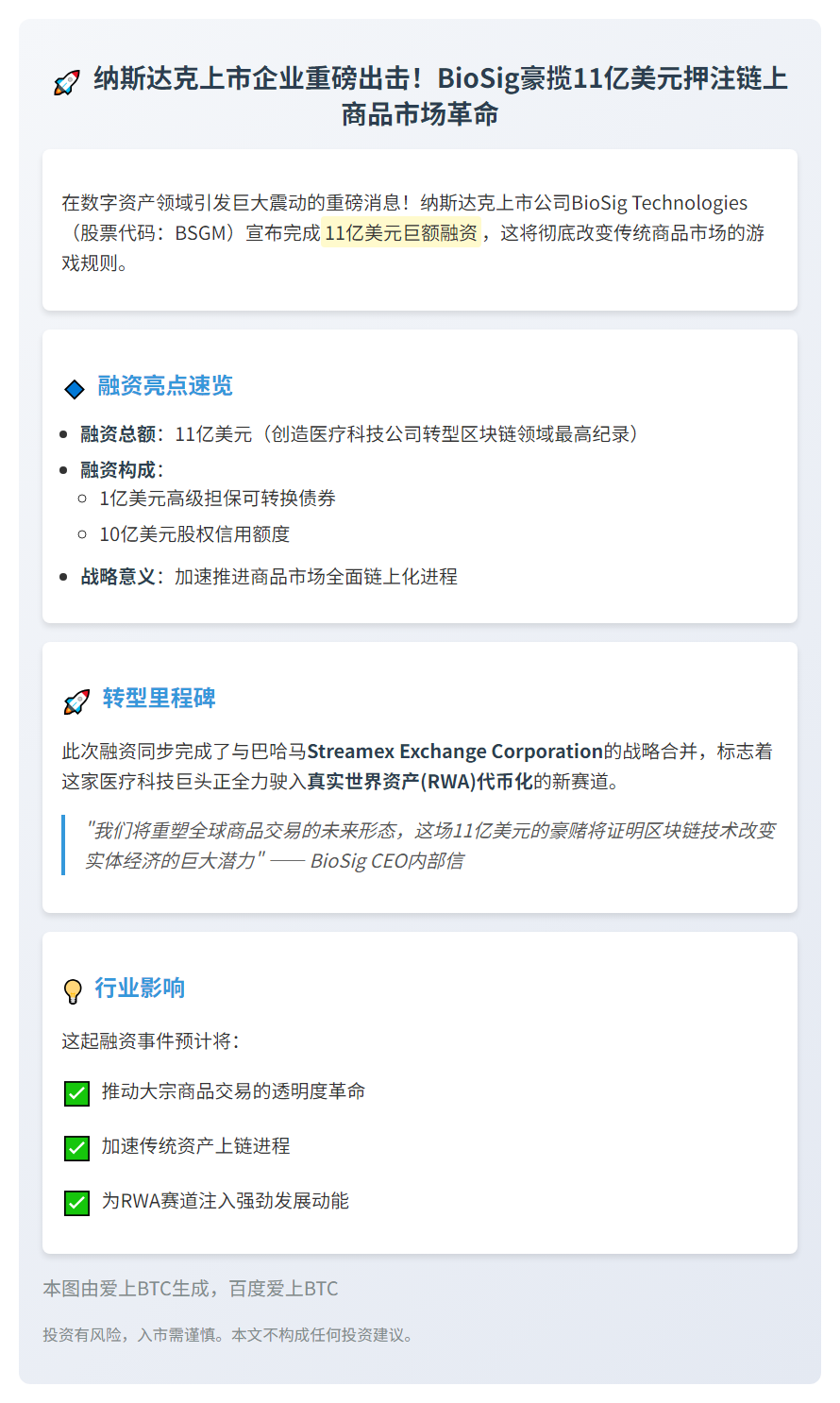Click bold text Streamex Exchange Corporation
The height and width of the screenshot is (1403, 840).
(455, 752)
